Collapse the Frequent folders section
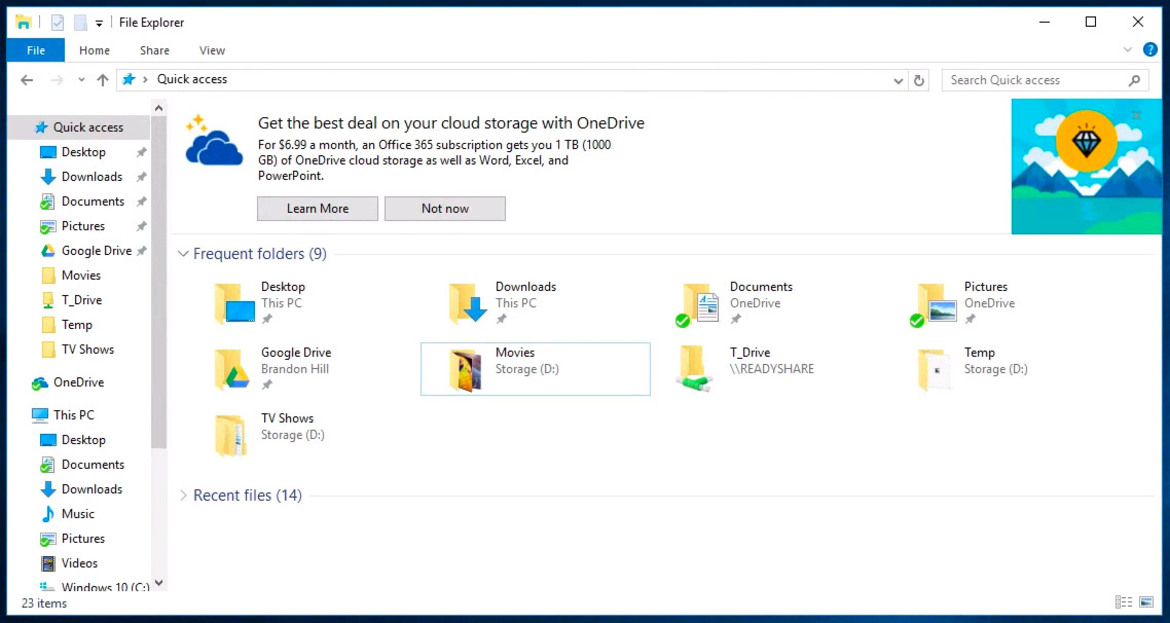 (184, 254)
